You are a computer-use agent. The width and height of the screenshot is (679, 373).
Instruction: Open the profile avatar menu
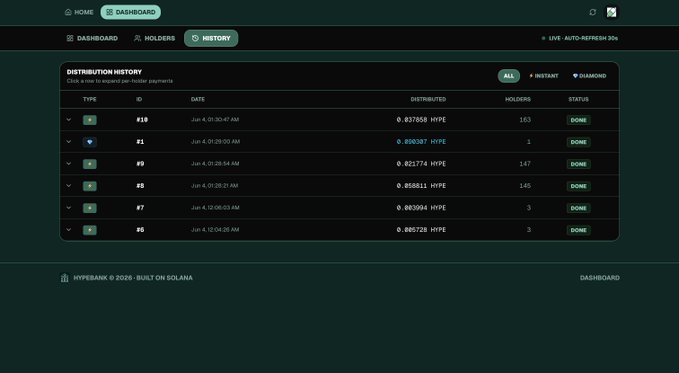pyautogui.click(x=611, y=12)
